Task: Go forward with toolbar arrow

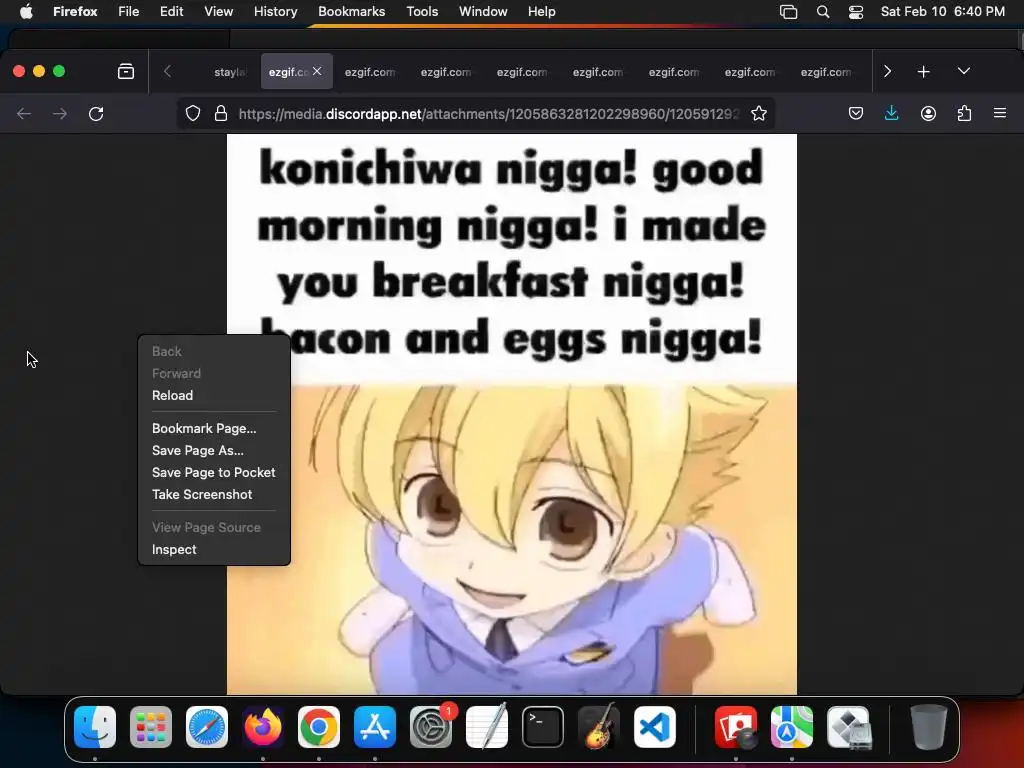Action: (60, 114)
